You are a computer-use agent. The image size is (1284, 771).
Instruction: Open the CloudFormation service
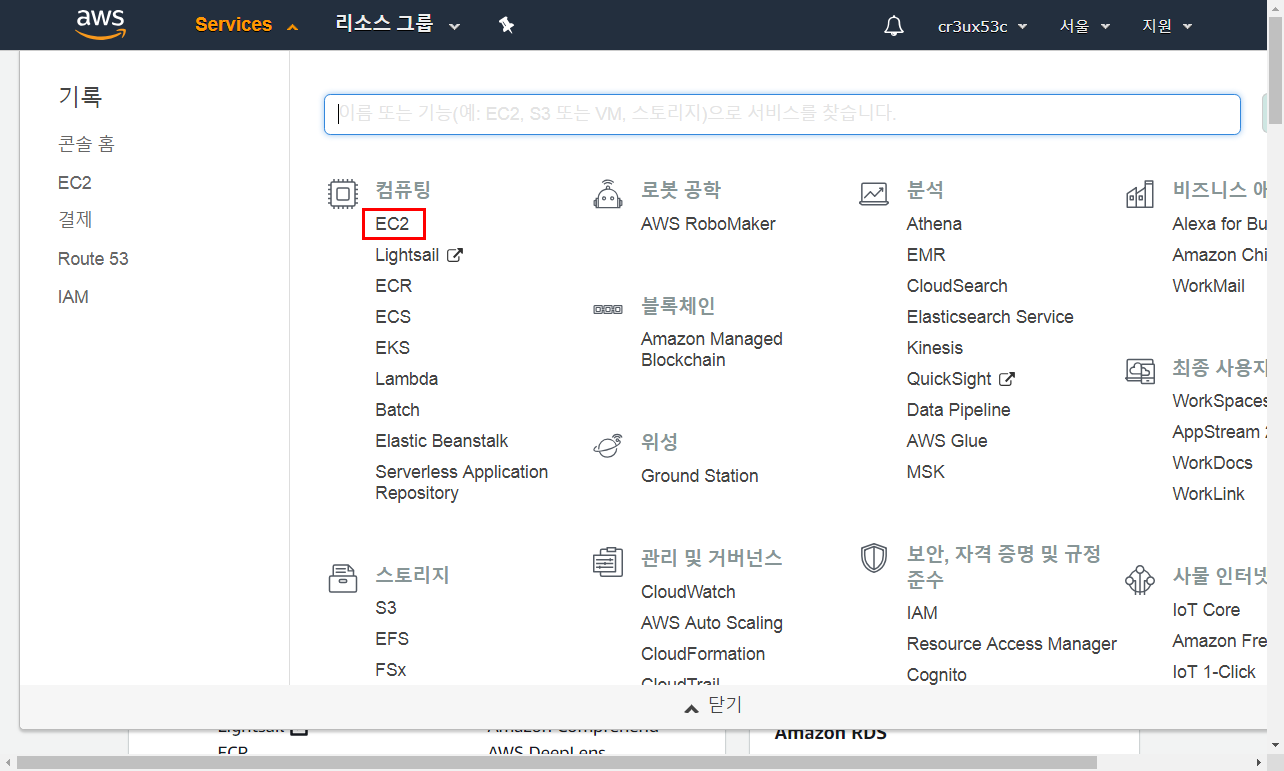[703, 654]
